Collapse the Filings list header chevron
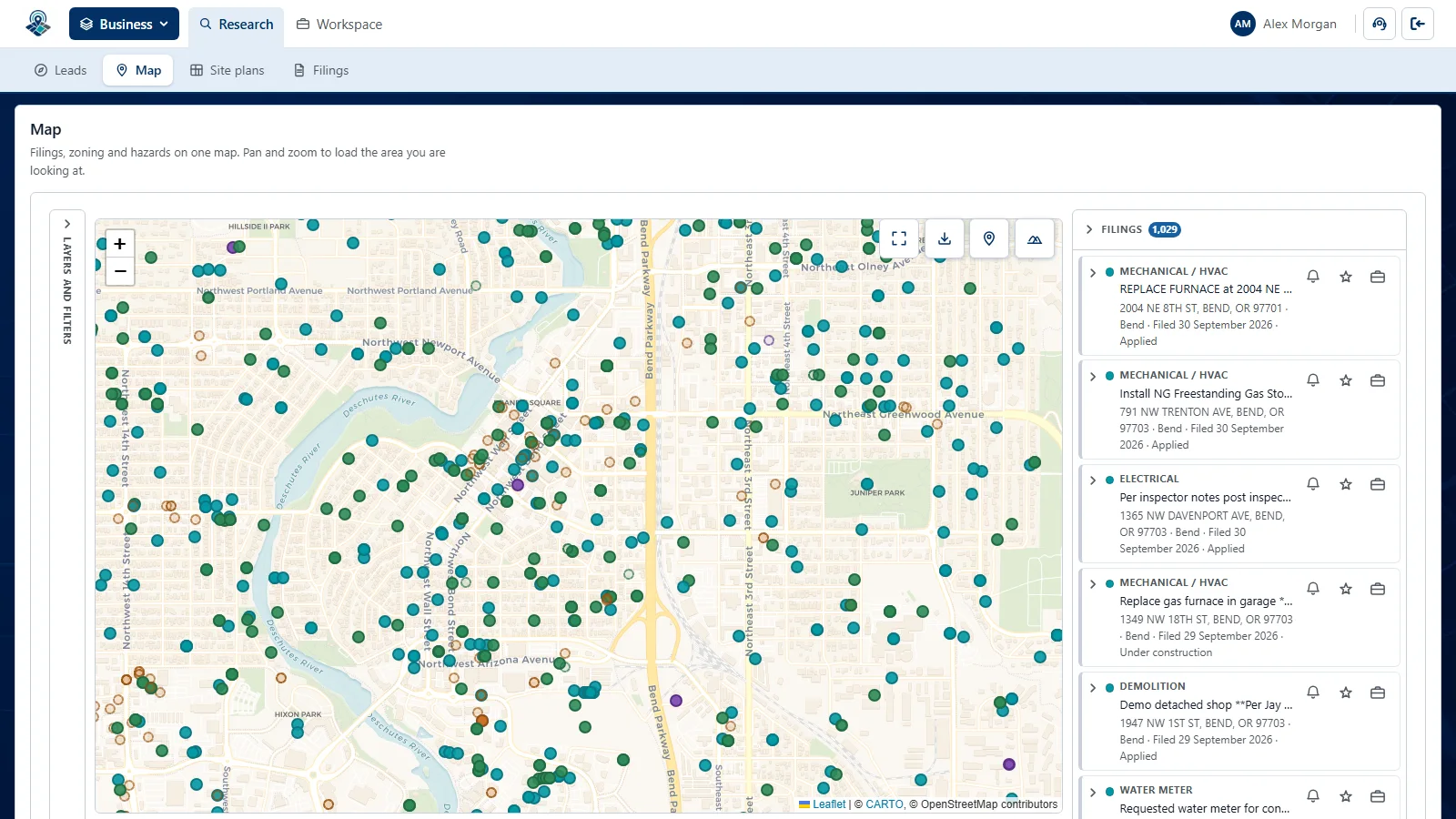The width and height of the screenshot is (1456, 819). (x=1089, y=229)
